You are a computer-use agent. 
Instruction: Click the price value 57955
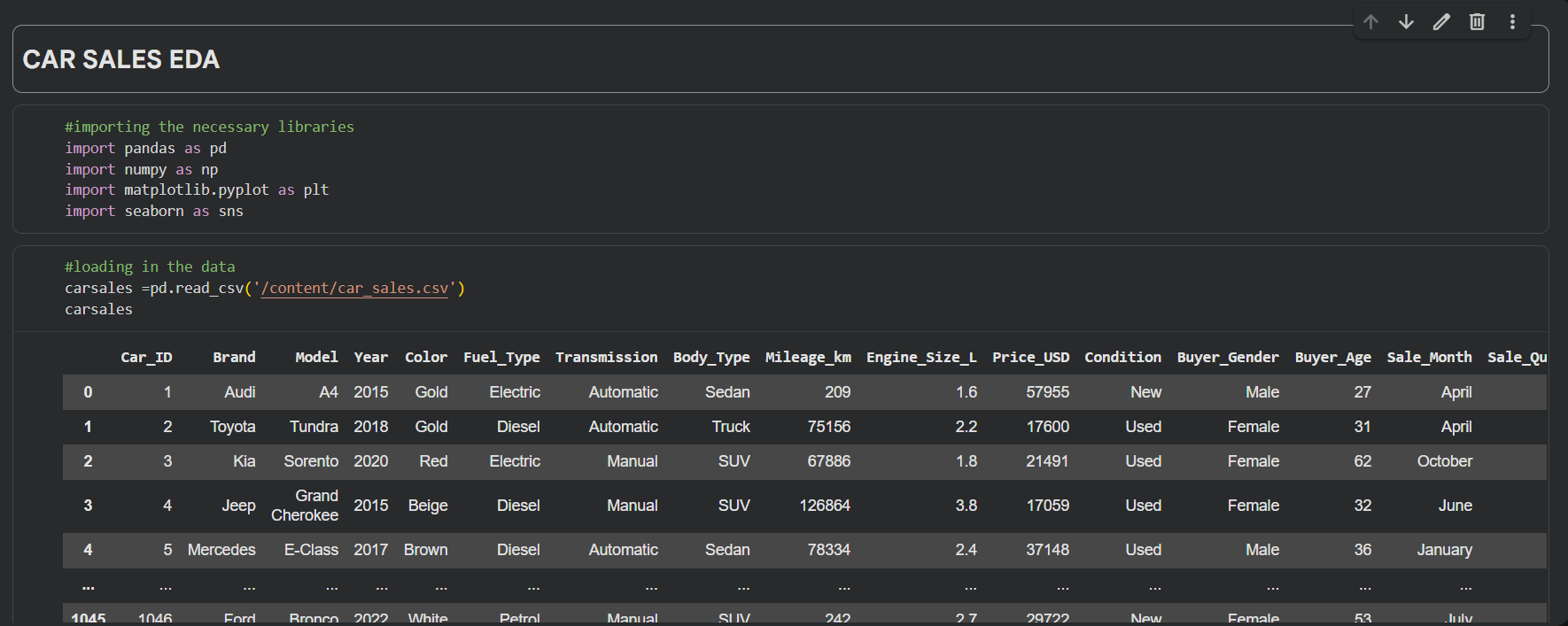click(x=1047, y=392)
